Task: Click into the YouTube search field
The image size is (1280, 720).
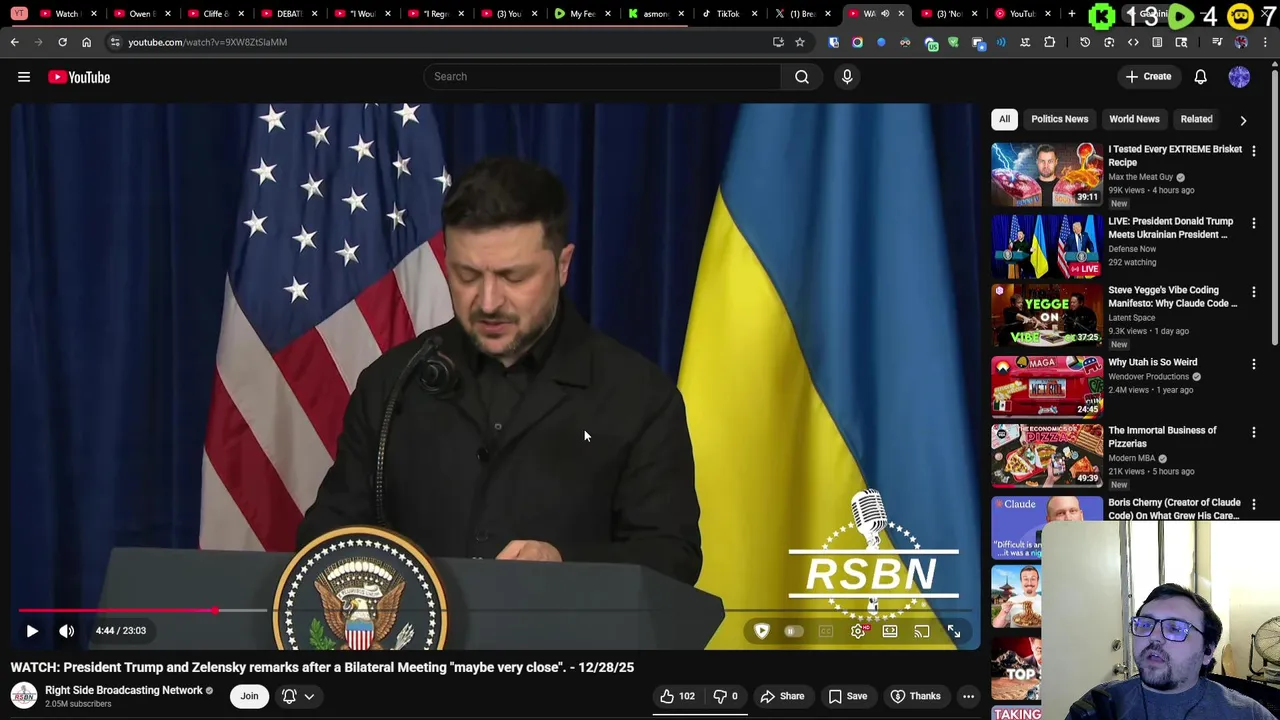Action: pos(603,76)
